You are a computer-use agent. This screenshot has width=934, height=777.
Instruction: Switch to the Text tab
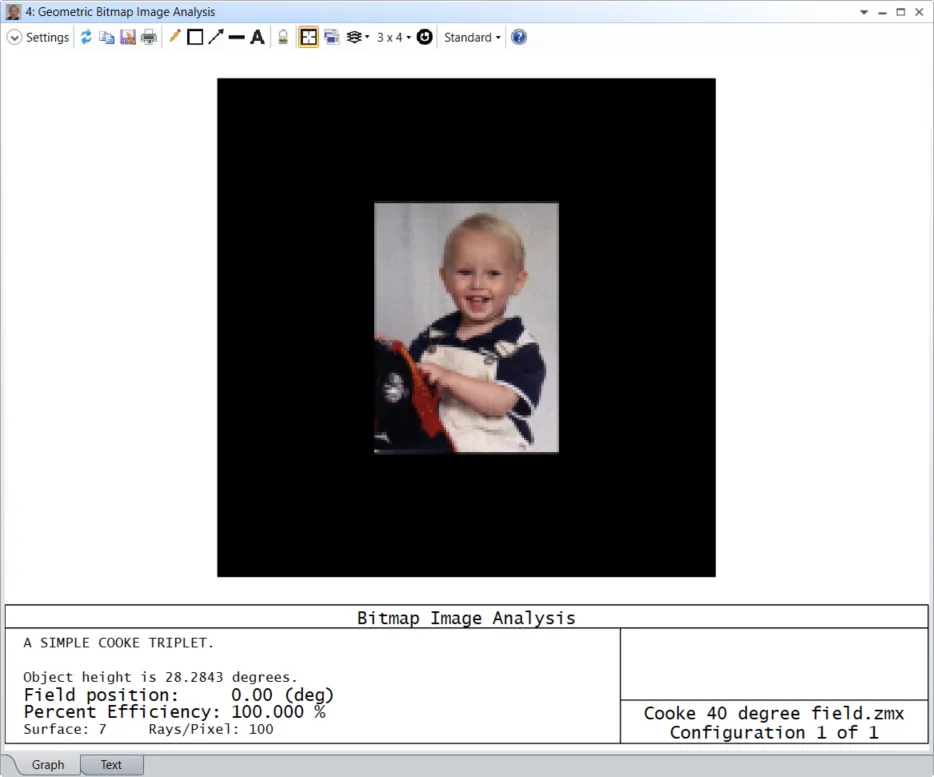pyautogui.click(x=111, y=765)
